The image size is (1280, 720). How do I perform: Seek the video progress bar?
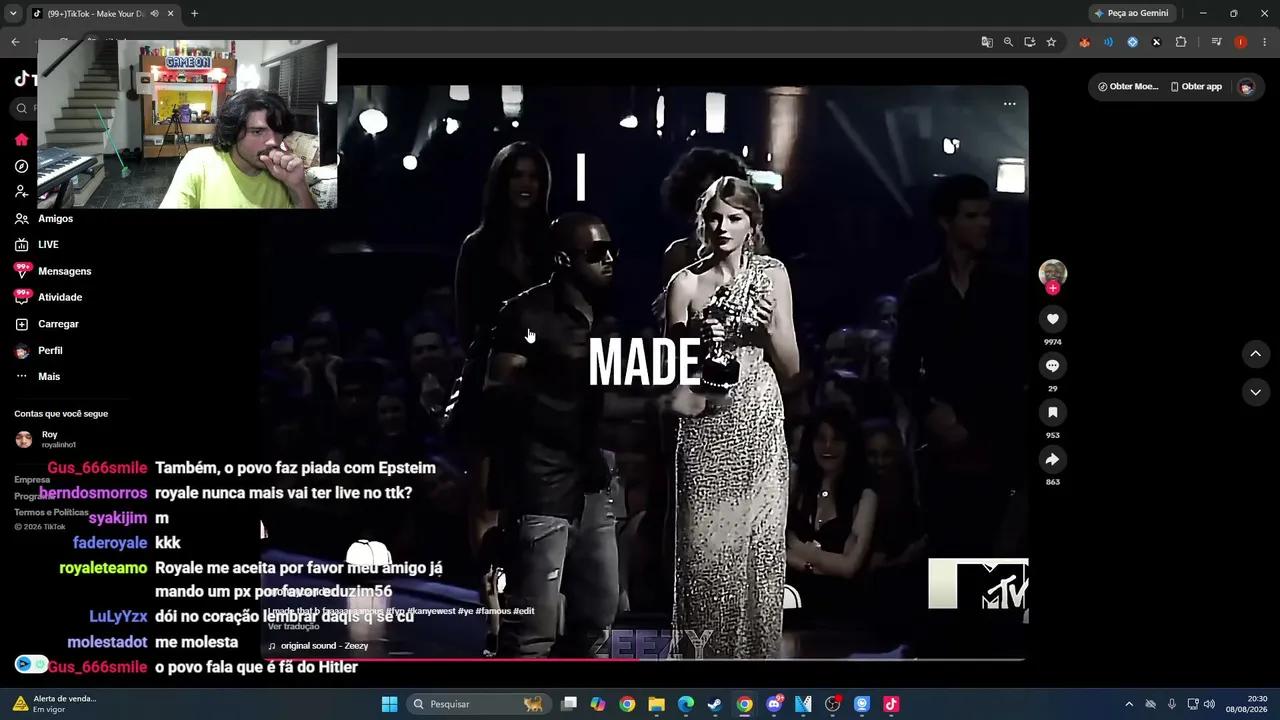645,658
